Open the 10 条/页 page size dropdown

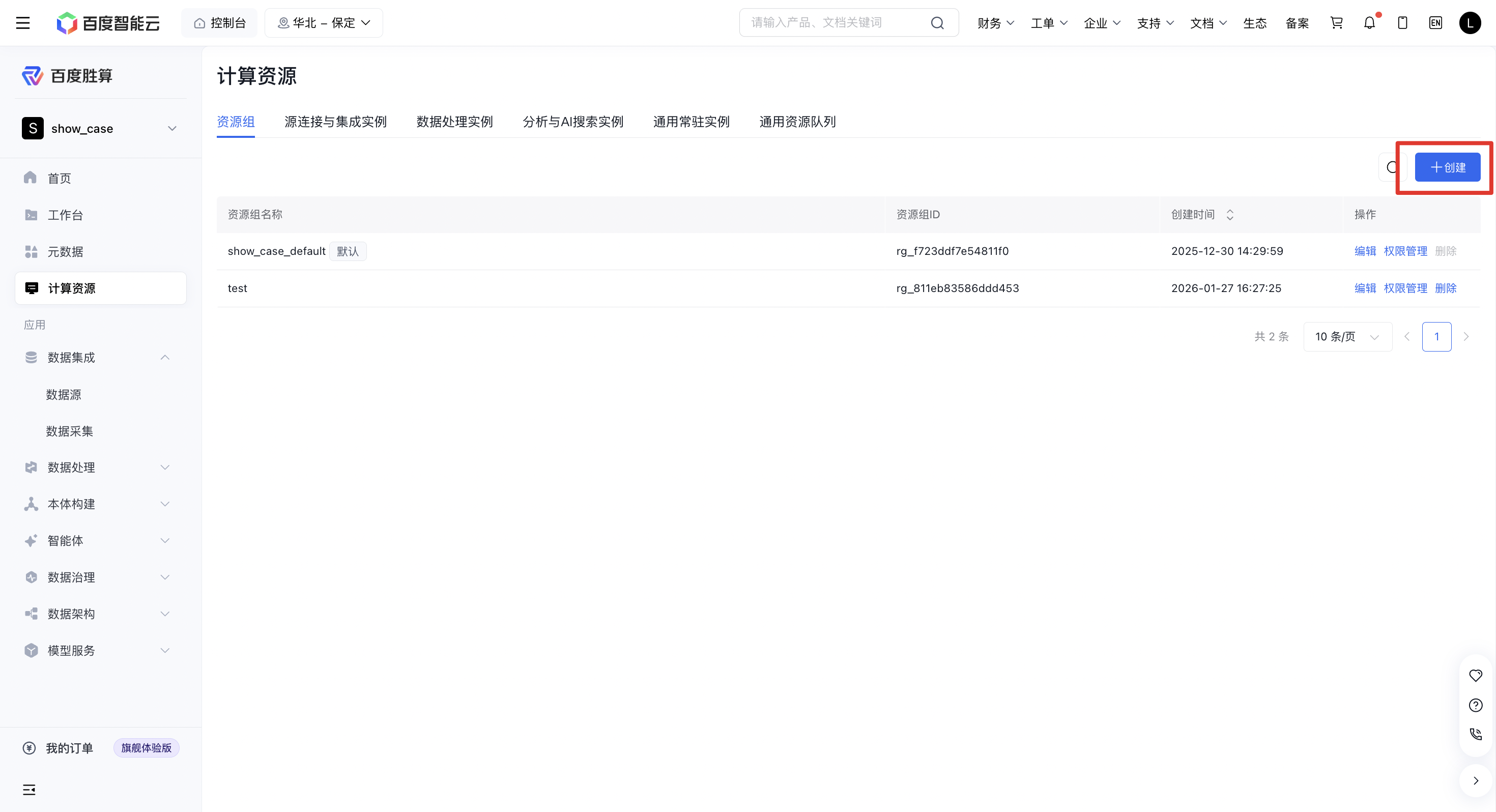tap(1347, 336)
